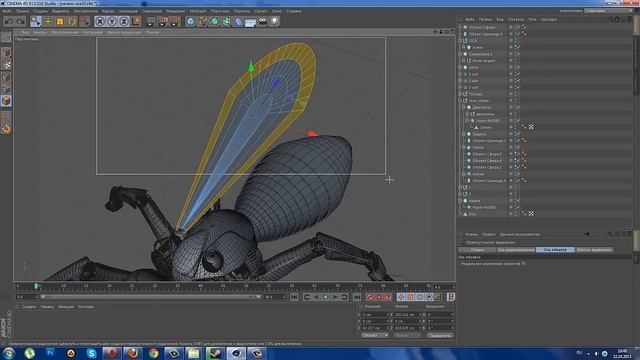Go to end of animation
The width and height of the screenshot is (640, 360).
(x=357, y=297)
